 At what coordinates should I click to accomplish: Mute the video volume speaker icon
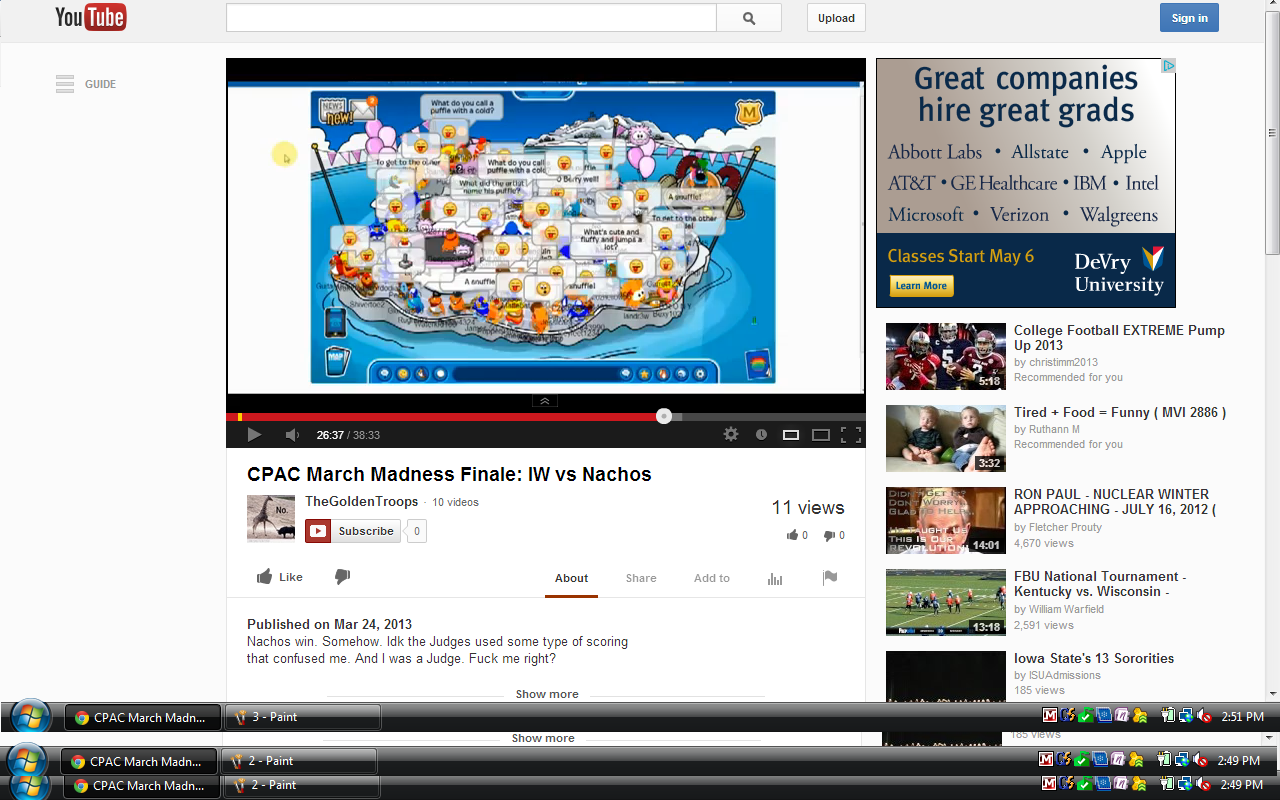coord(292,435)
